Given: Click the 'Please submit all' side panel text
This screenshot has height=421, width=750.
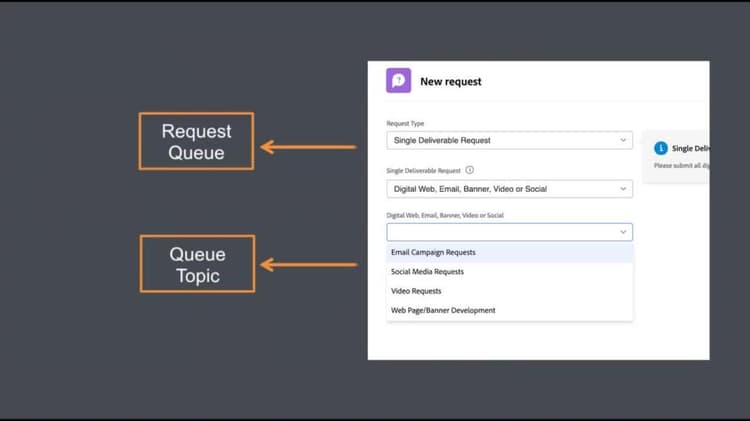Looking at the screenshot, I should click(x=682, y=166).
